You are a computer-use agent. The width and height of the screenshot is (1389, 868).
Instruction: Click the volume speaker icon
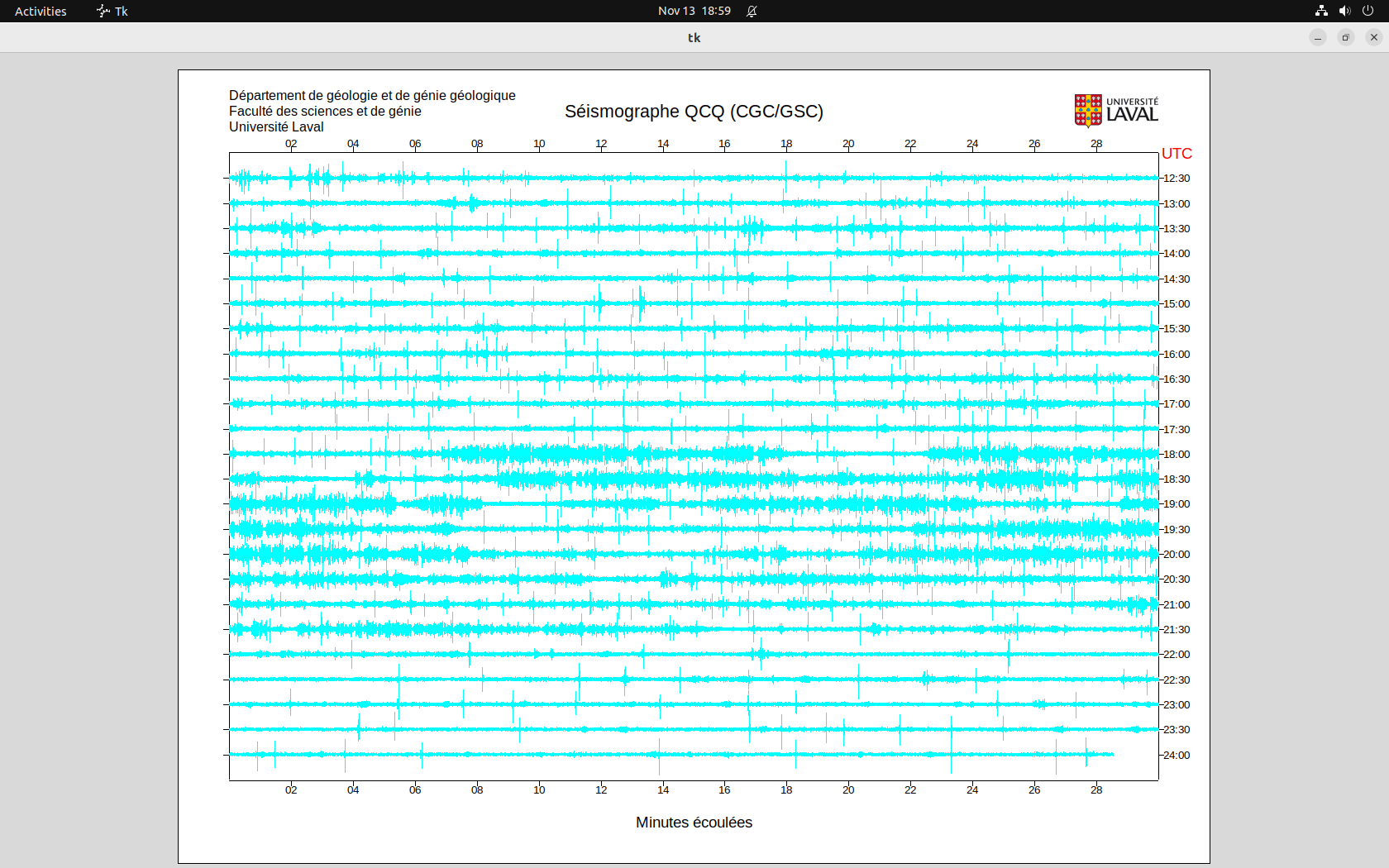pyautogui.click(x=1344, y=11)
